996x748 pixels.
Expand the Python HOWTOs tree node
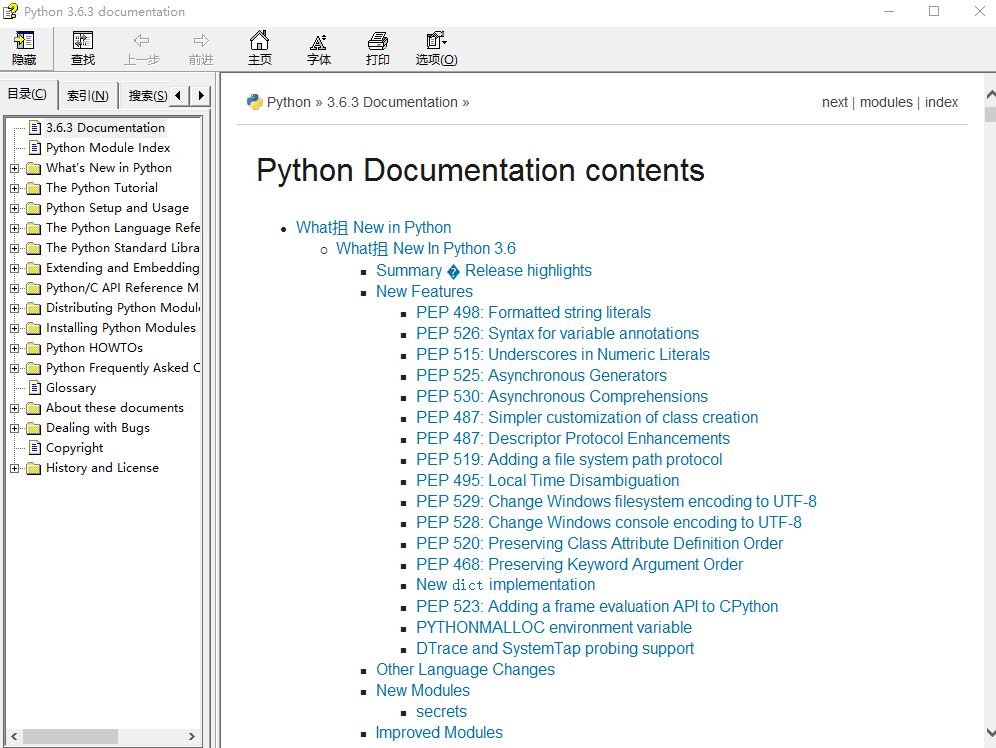pos(15,348)
